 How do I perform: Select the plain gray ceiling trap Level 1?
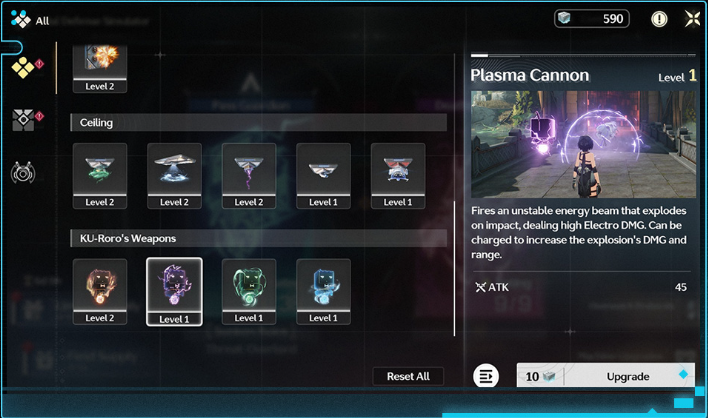point(323,176)
